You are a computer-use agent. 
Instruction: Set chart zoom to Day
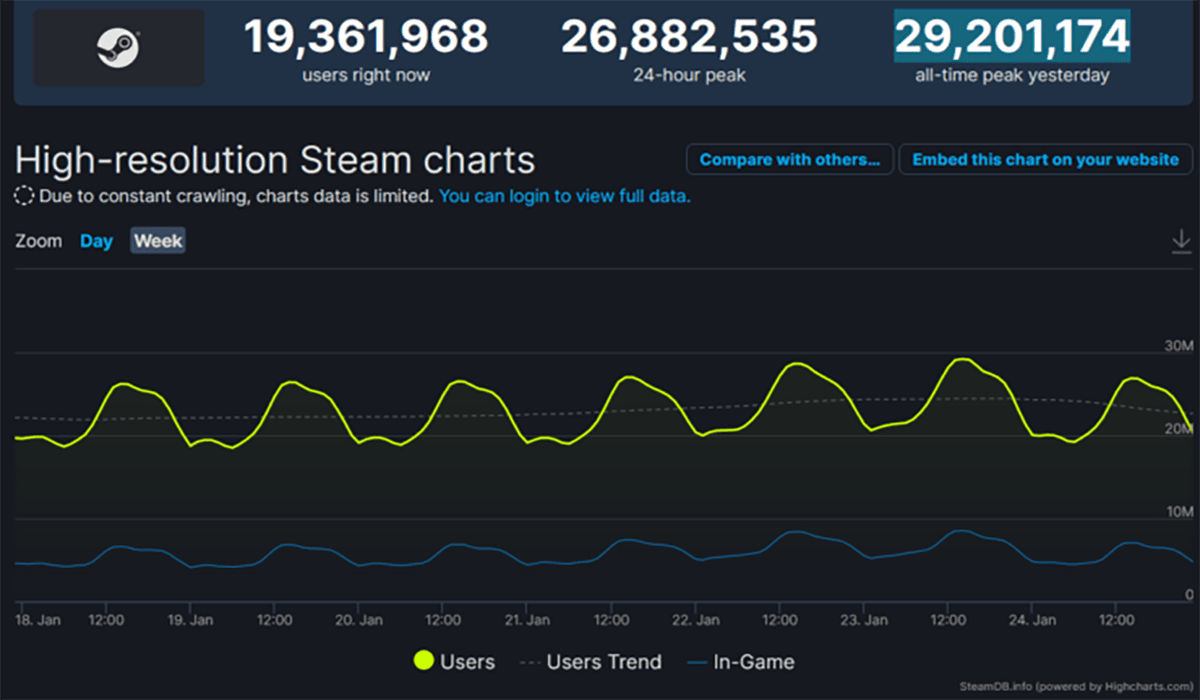coord(96,241)
